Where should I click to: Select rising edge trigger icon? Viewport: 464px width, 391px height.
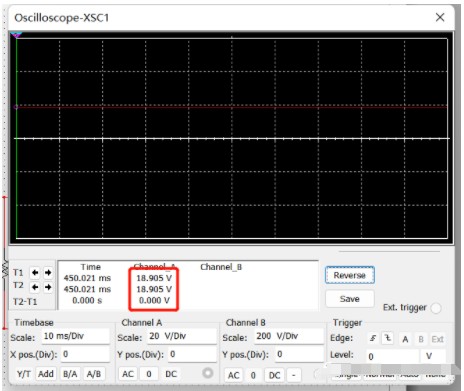373,338
